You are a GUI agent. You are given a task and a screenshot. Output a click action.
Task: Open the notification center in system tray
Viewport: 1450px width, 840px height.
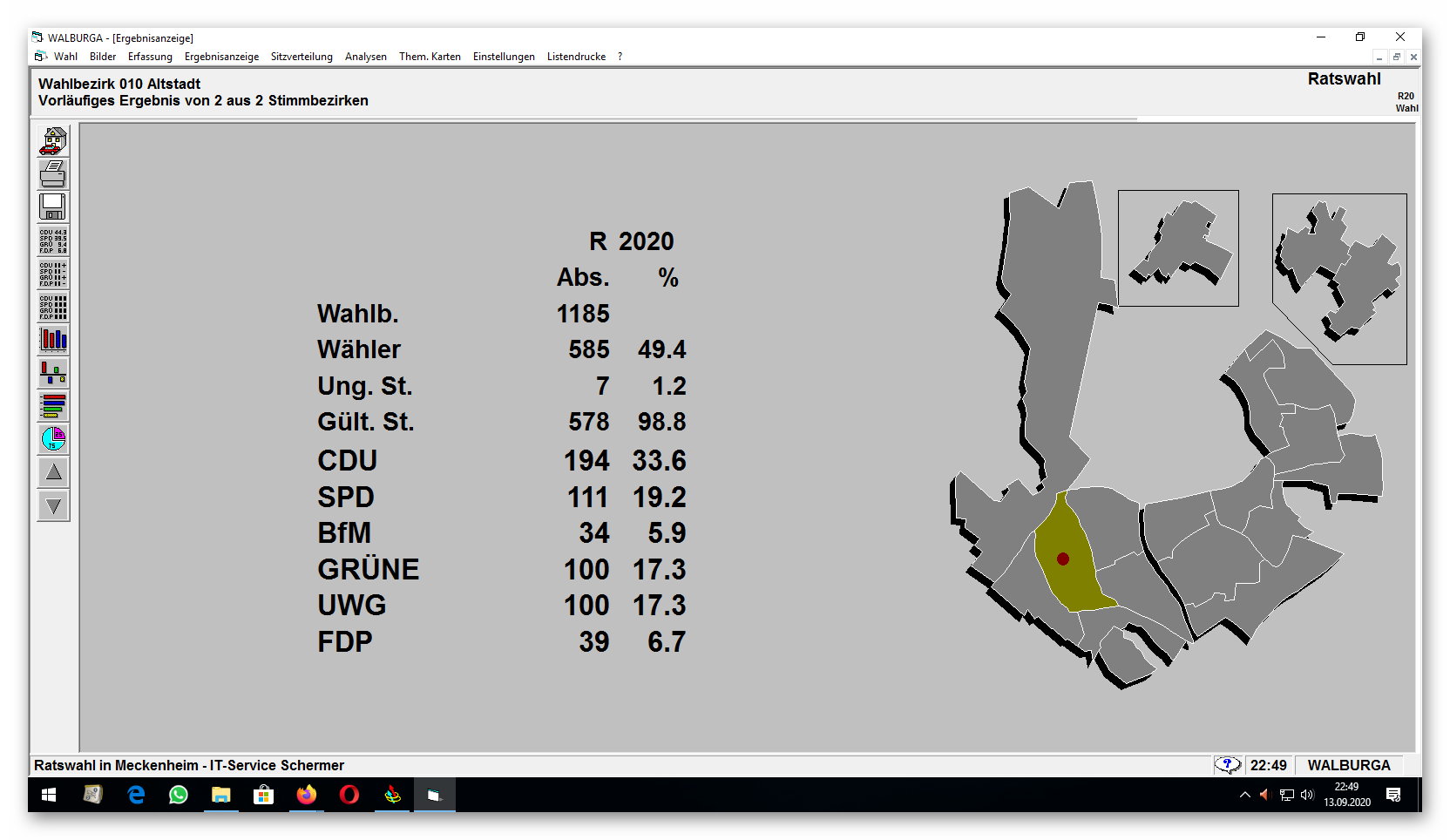(1393, 795)
